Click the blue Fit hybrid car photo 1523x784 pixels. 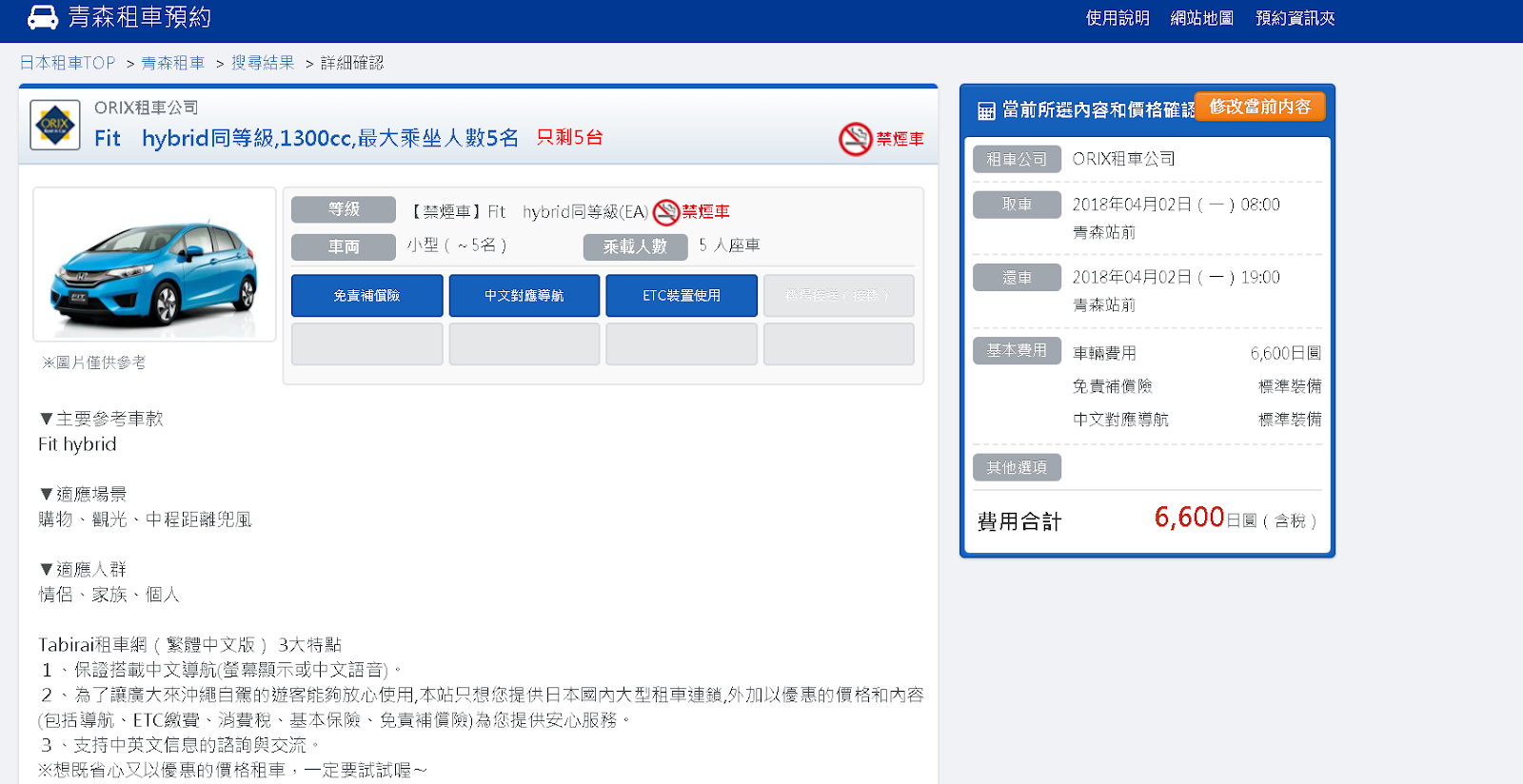155,265
